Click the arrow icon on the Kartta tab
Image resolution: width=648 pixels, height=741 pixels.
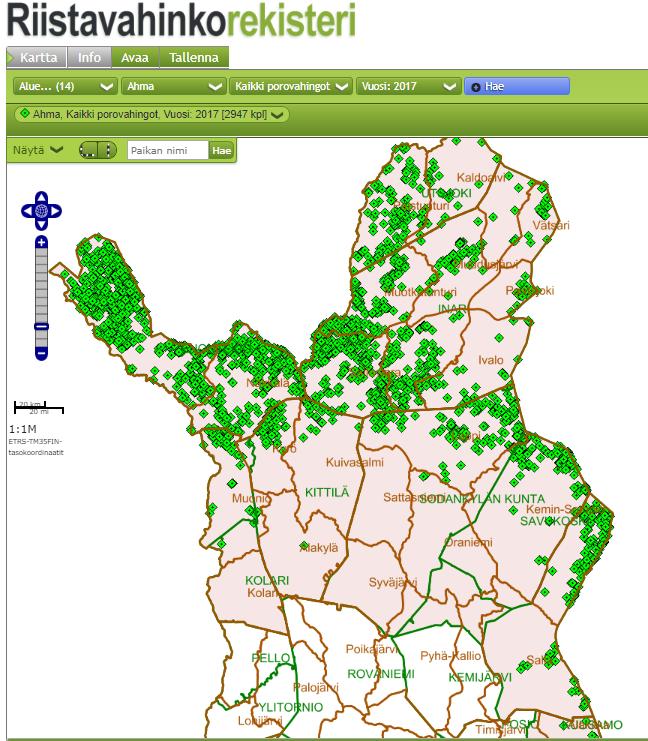click(x=11, y=58)
